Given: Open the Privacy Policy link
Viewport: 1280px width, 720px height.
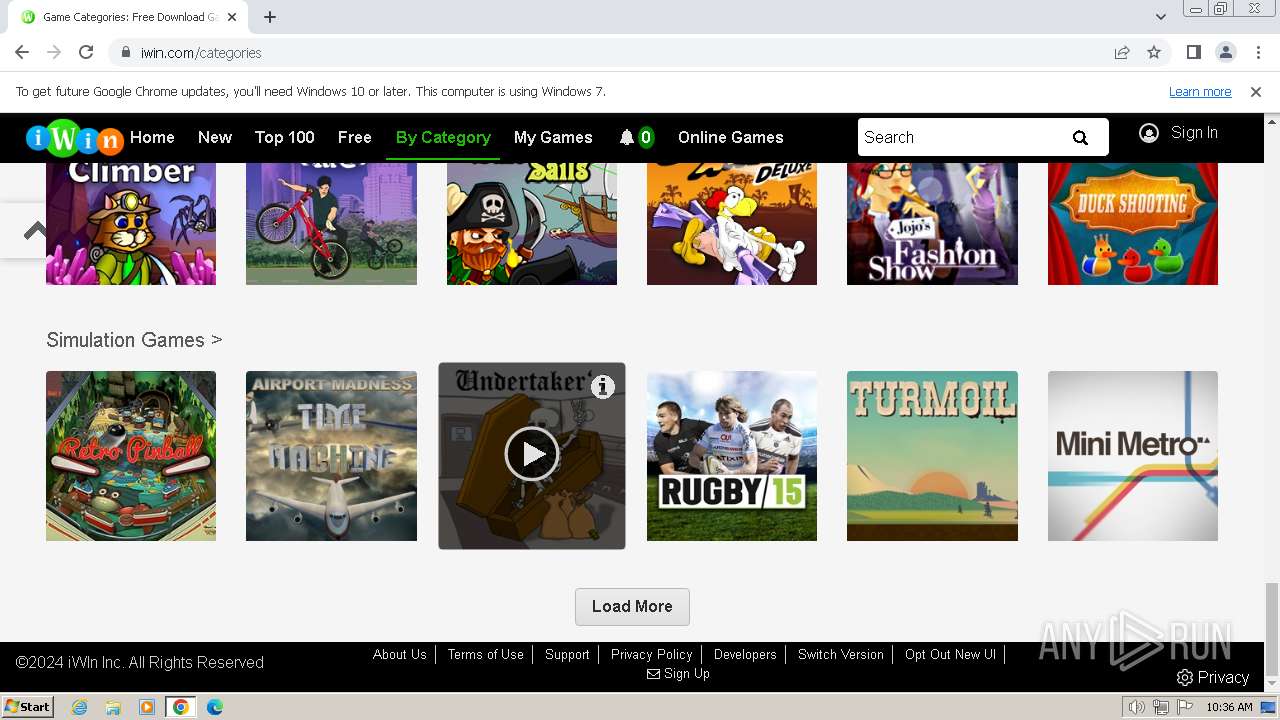Looking at the screenshot, I should point(652,654).
